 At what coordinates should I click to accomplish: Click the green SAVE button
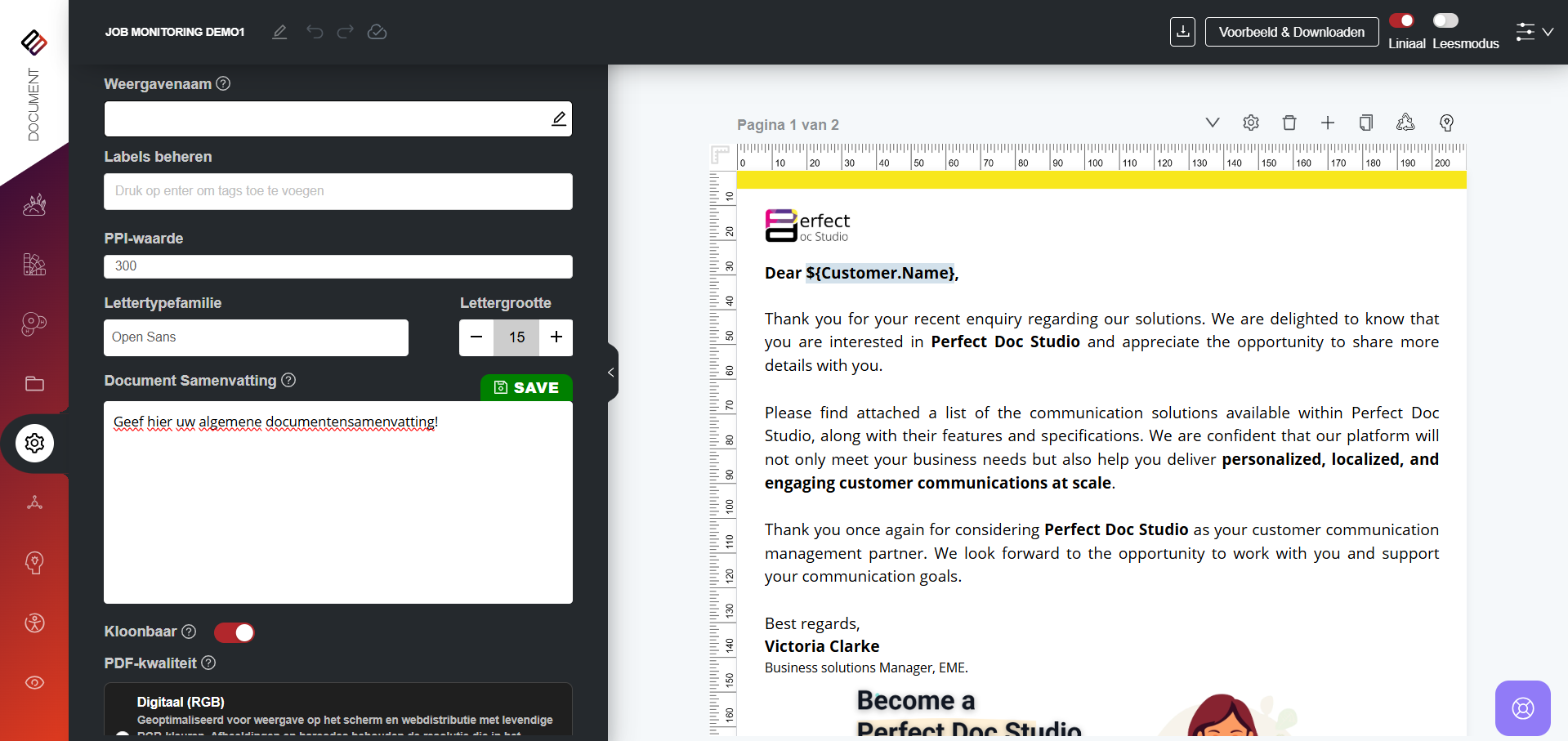[x=526, y=387]
